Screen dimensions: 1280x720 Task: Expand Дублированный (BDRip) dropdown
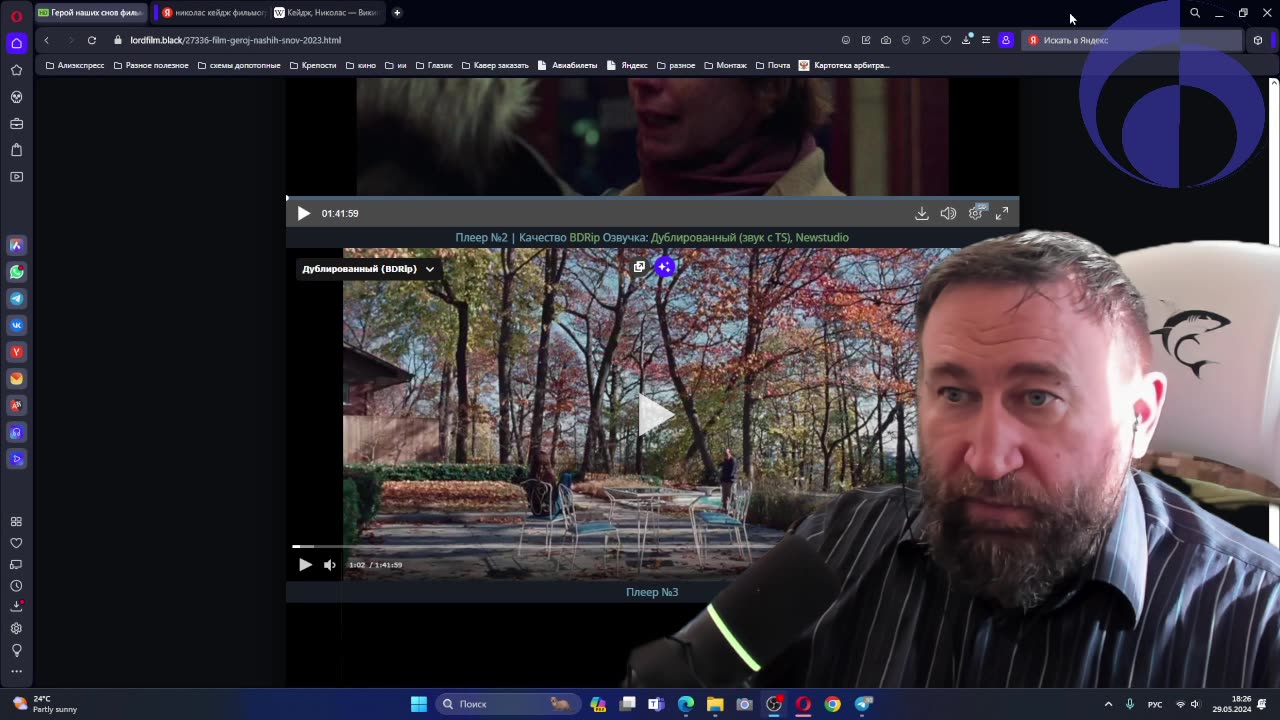point(368,269)
